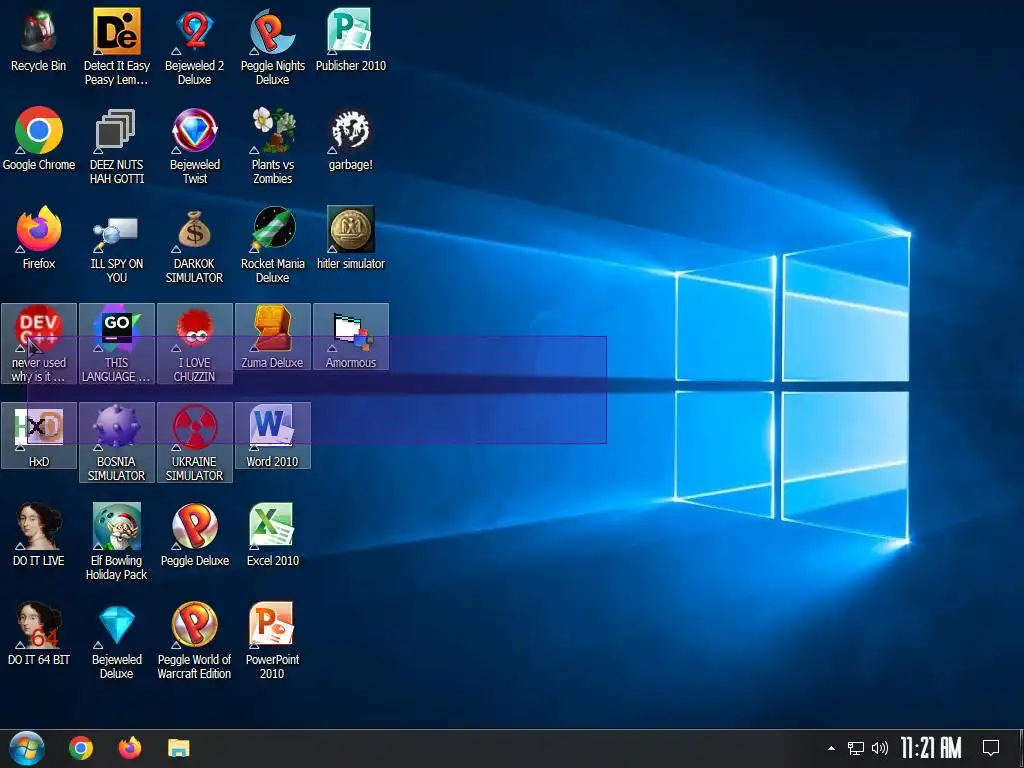Launch Firefox from the taskbar

point(130,748)
